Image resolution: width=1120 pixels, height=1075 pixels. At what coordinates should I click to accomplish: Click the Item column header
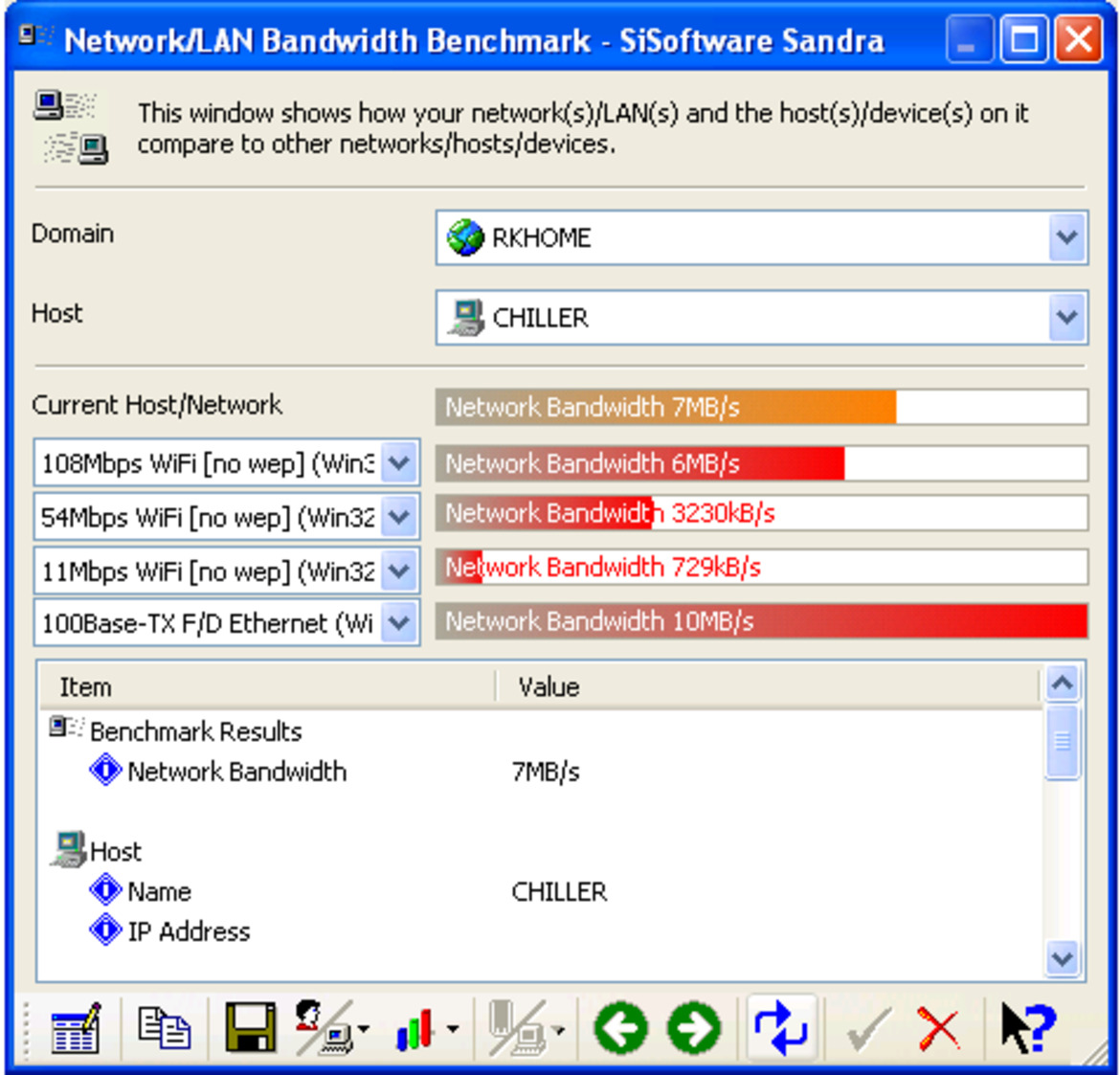coord(267,686)
